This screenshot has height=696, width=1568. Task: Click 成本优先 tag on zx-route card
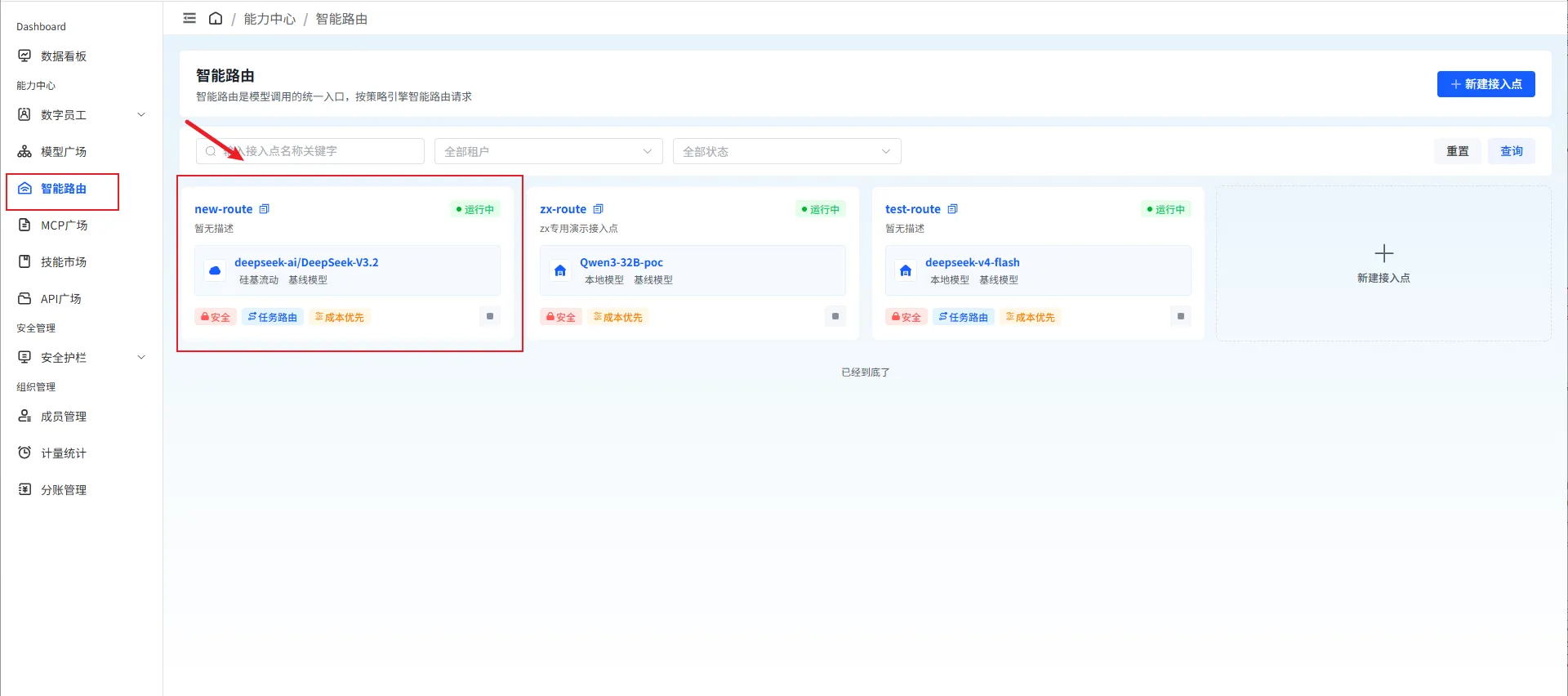pyautogui.click(x=617, y=317)
